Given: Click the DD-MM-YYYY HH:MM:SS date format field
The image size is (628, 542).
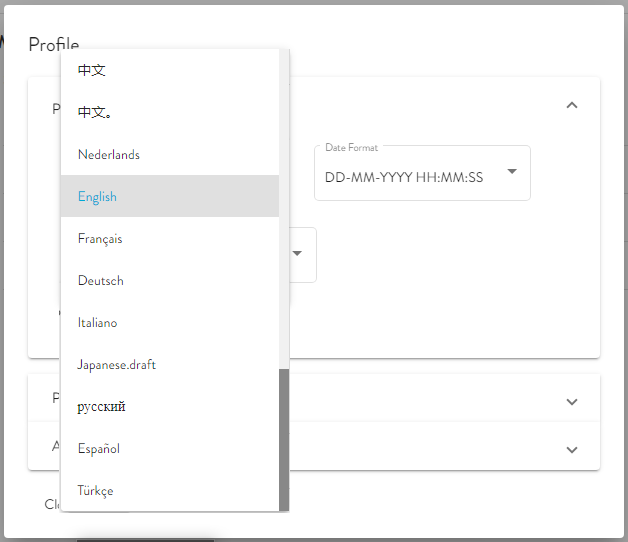Looking at the screenshot, I should tap(404, 177).
